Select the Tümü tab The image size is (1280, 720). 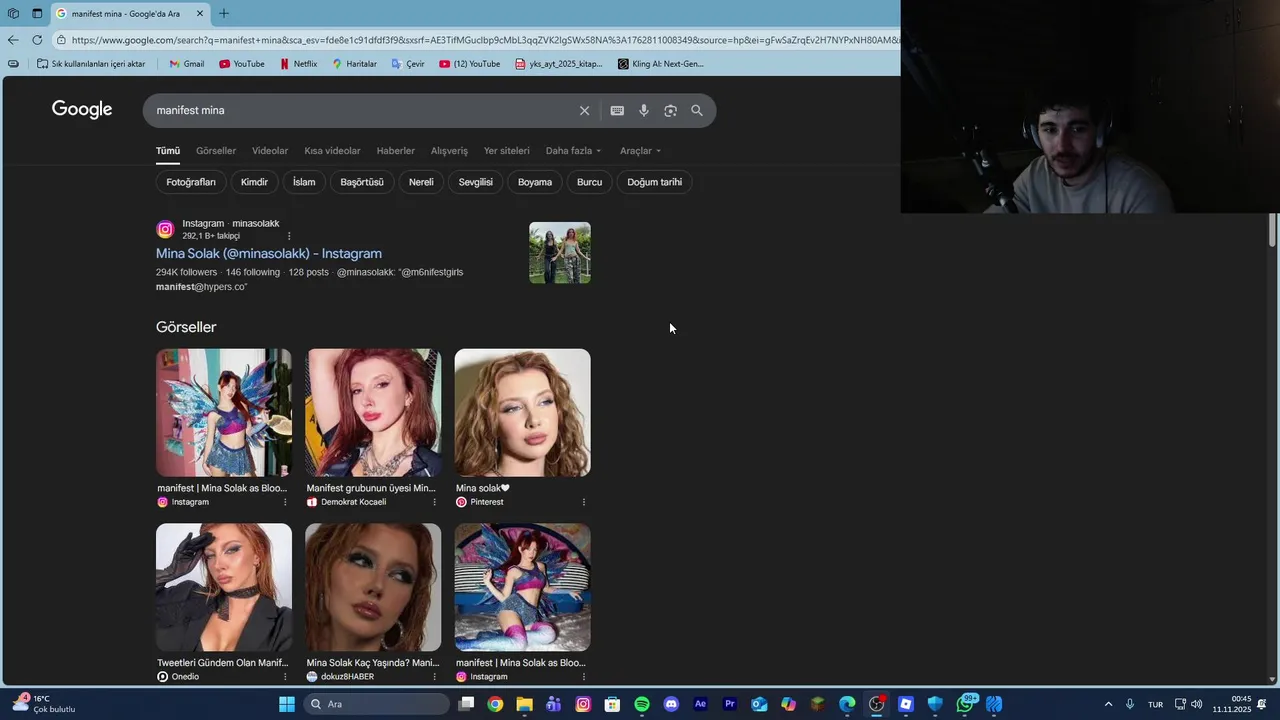pos(168,151)
